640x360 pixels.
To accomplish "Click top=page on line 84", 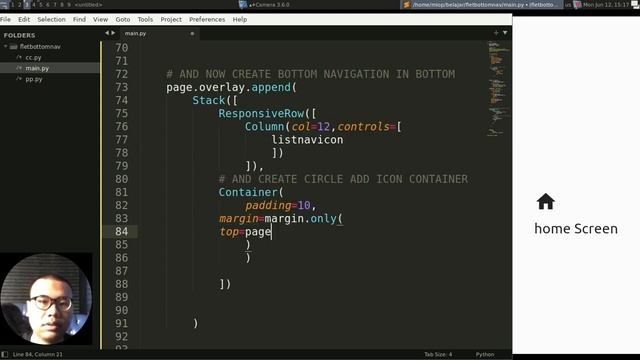I will tap(246, 232).
